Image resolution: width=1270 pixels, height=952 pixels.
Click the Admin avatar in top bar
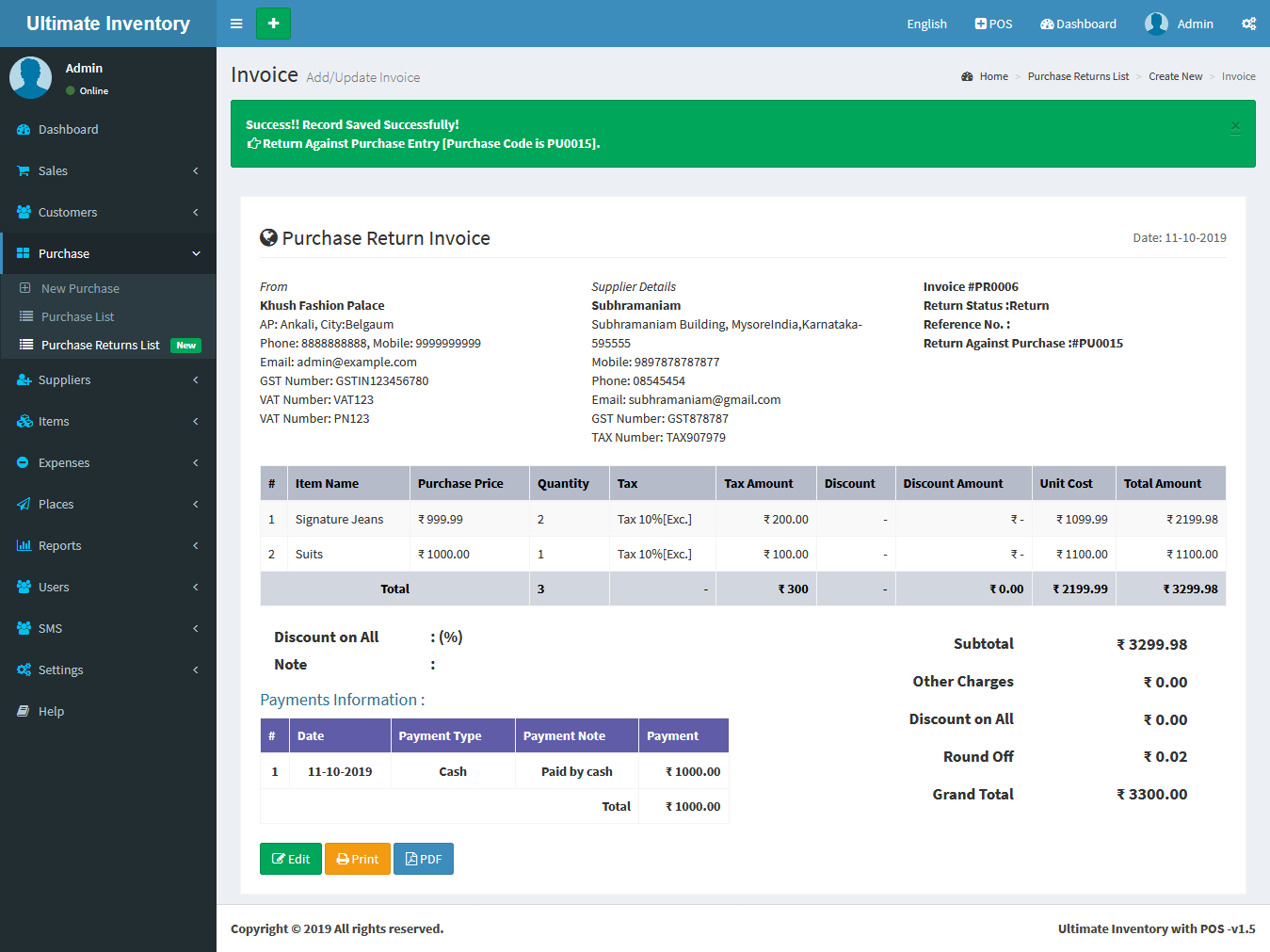click(1156, 24)
